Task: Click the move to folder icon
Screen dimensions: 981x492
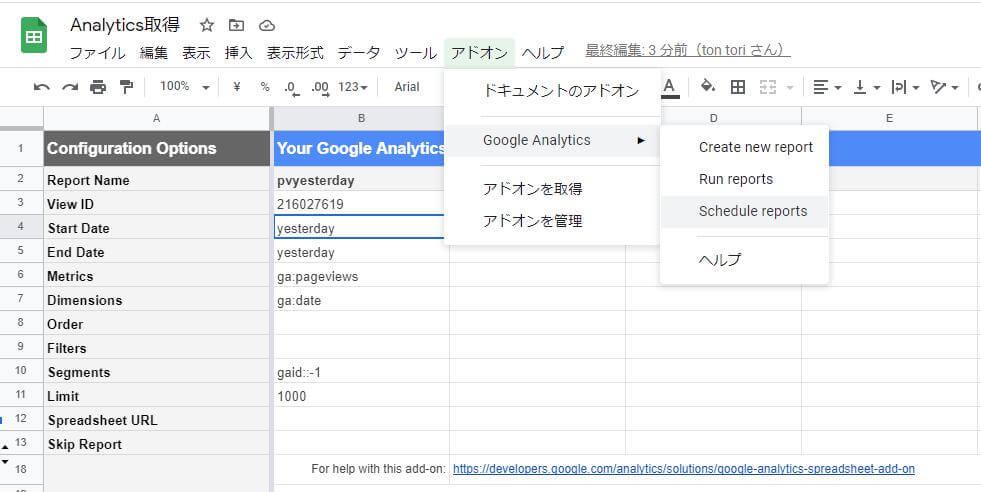Action: [x=236, y=25]
